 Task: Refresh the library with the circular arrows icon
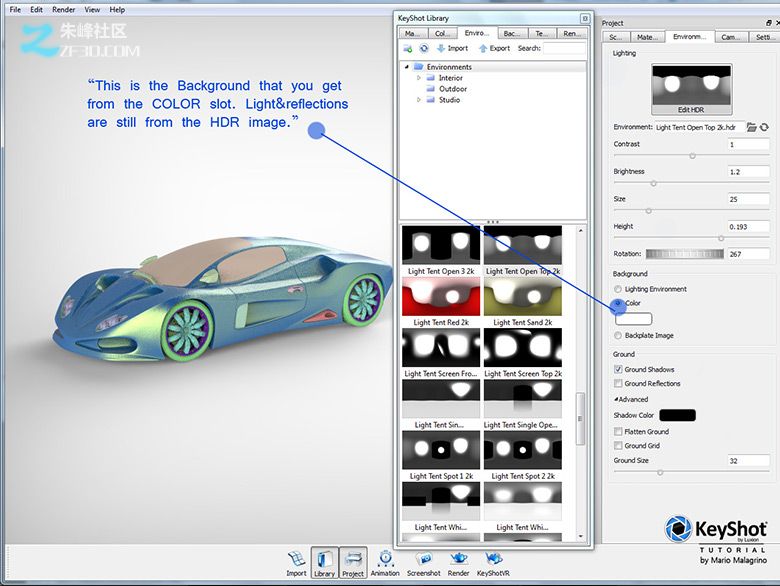tap(424, 48)
